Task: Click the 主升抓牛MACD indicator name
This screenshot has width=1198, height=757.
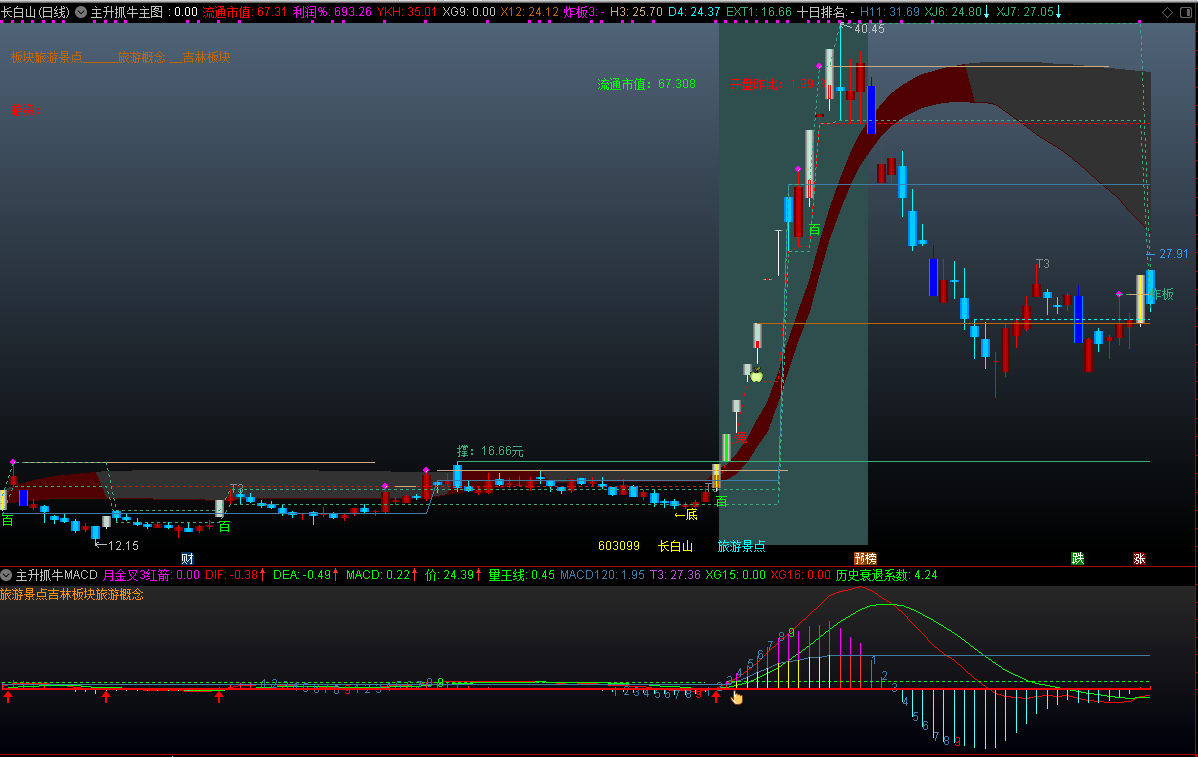Action: pyautogui.click(x=57, y=574)
